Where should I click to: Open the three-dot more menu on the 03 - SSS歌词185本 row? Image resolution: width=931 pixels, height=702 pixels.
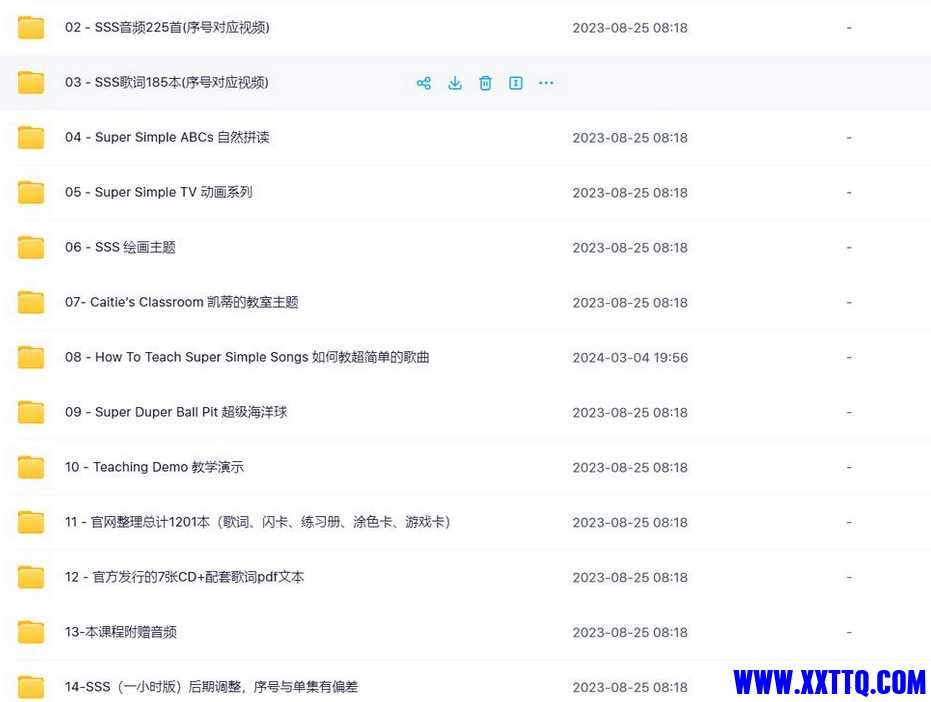[546, 83]
